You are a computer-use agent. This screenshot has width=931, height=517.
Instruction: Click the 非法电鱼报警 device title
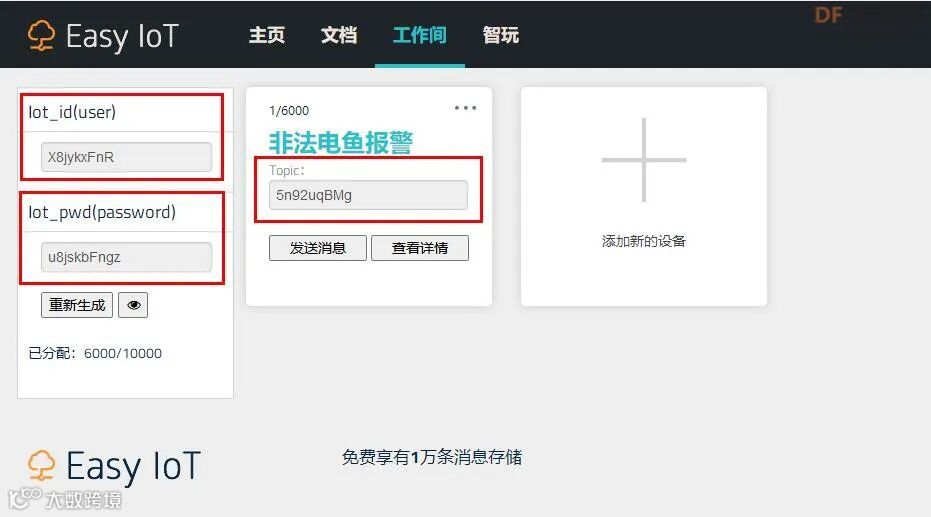(x=341, y=142)
